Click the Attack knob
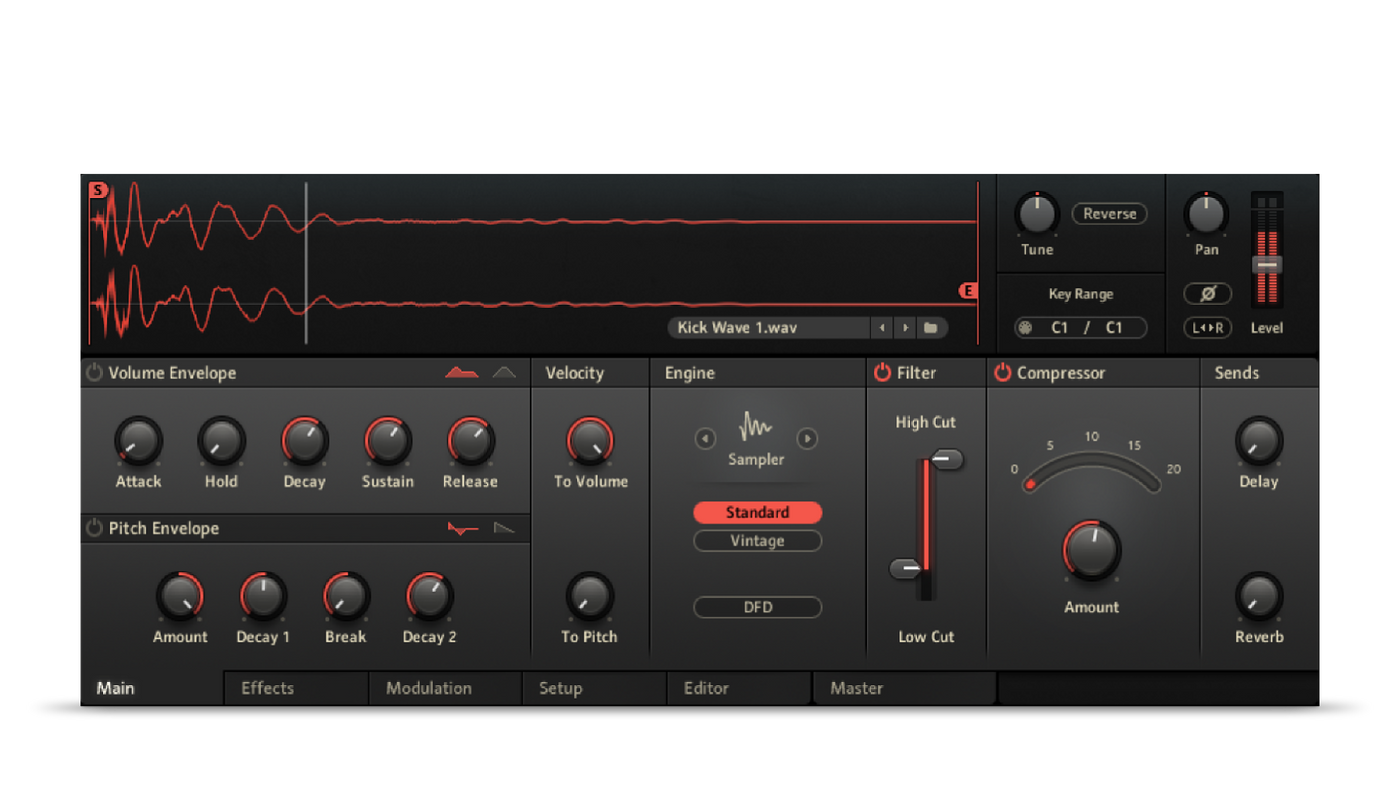This screenshot has height=798, width=1400. point(138,442)
